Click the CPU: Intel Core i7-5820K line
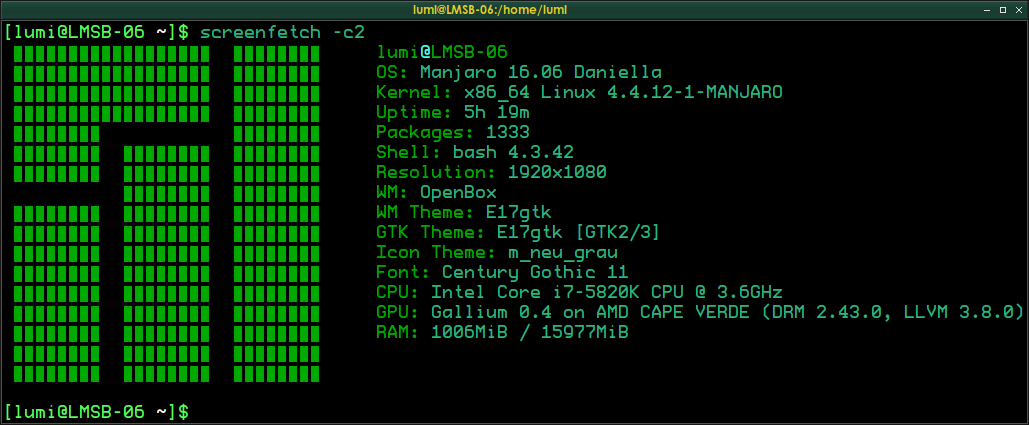This screenshot has width=1029, height=425. (579, 292)
